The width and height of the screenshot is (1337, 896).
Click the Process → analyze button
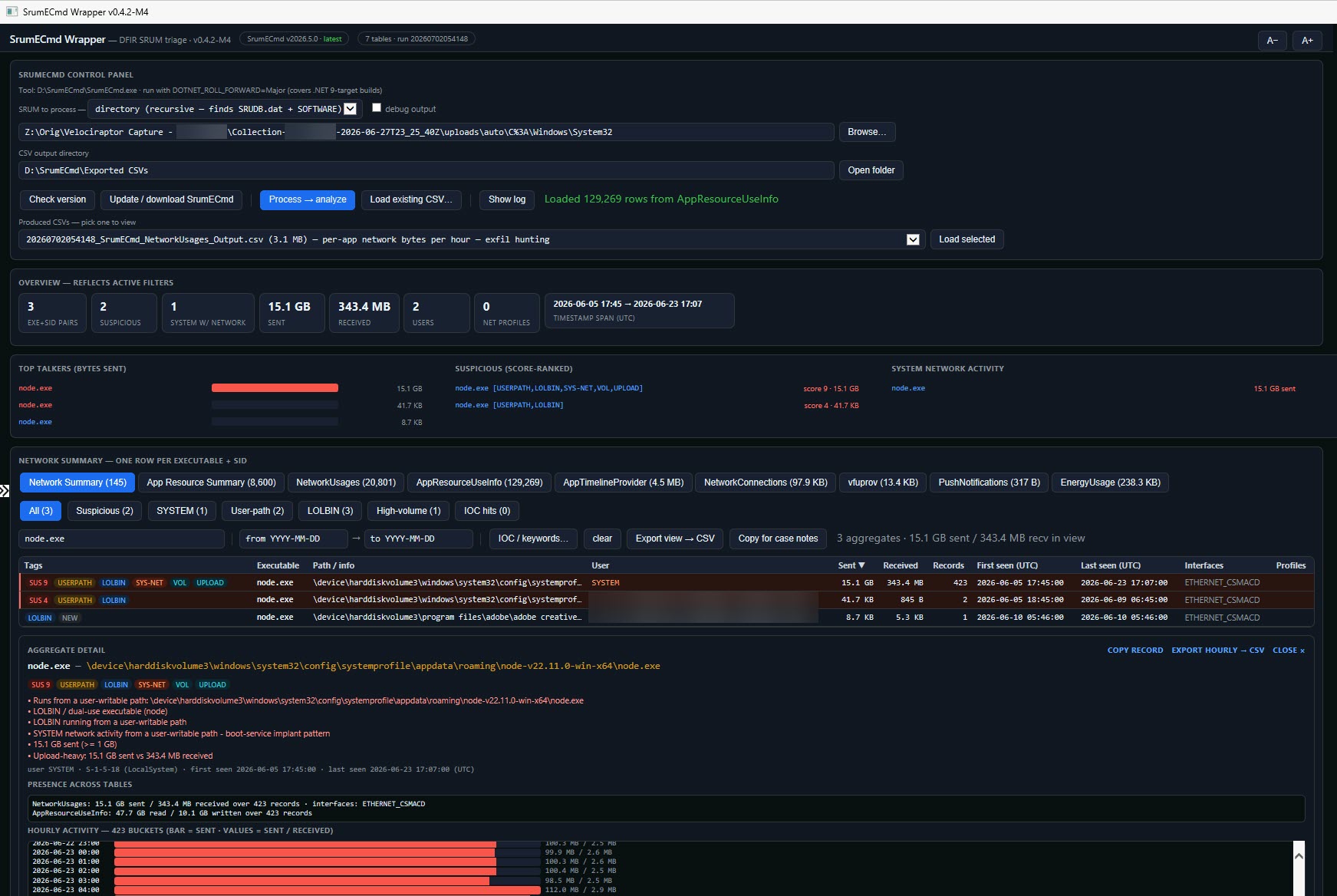(x=308, y=199)
